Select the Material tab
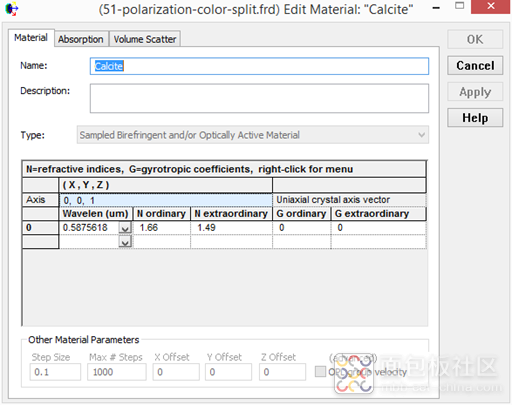This screenshot has height=405, width=512. click(x=31, y=38)
